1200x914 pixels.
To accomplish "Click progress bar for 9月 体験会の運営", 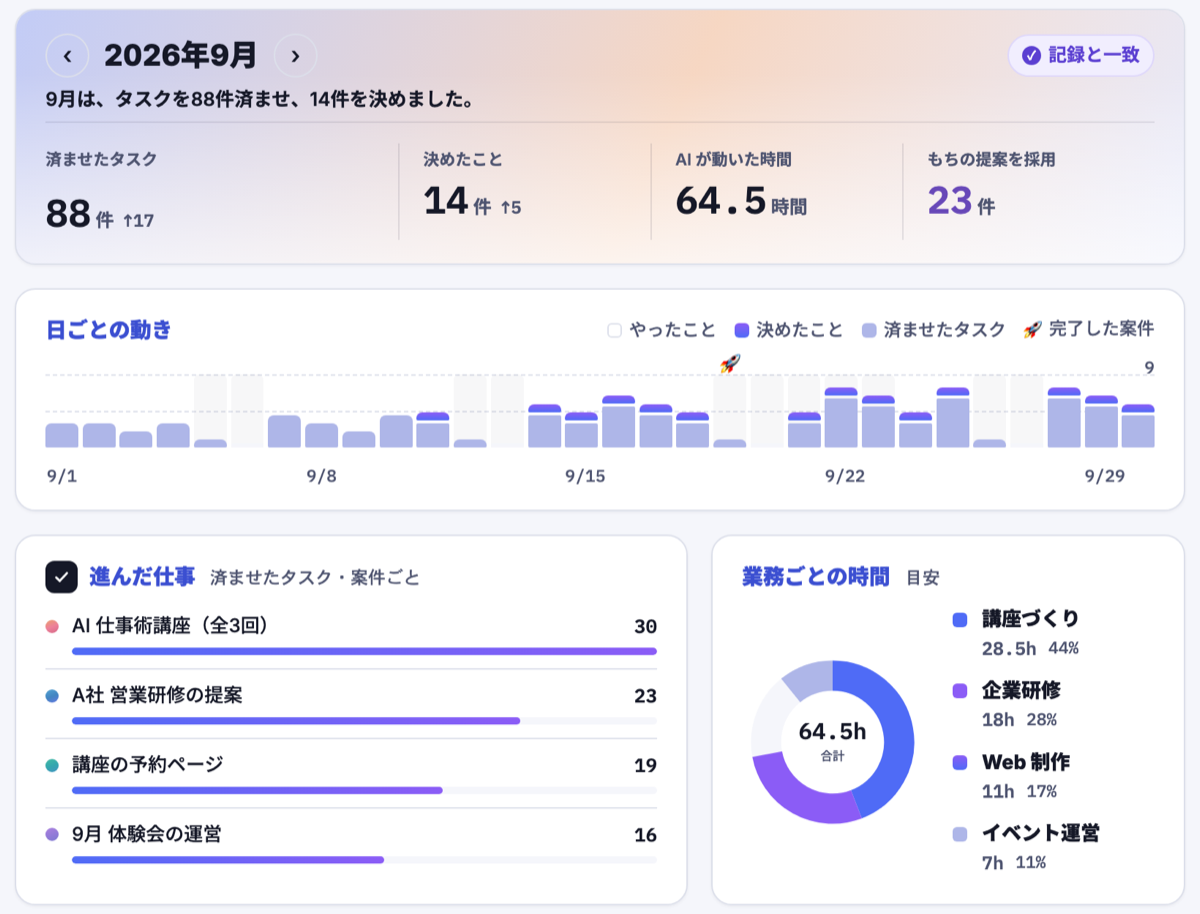I will 364,859.
